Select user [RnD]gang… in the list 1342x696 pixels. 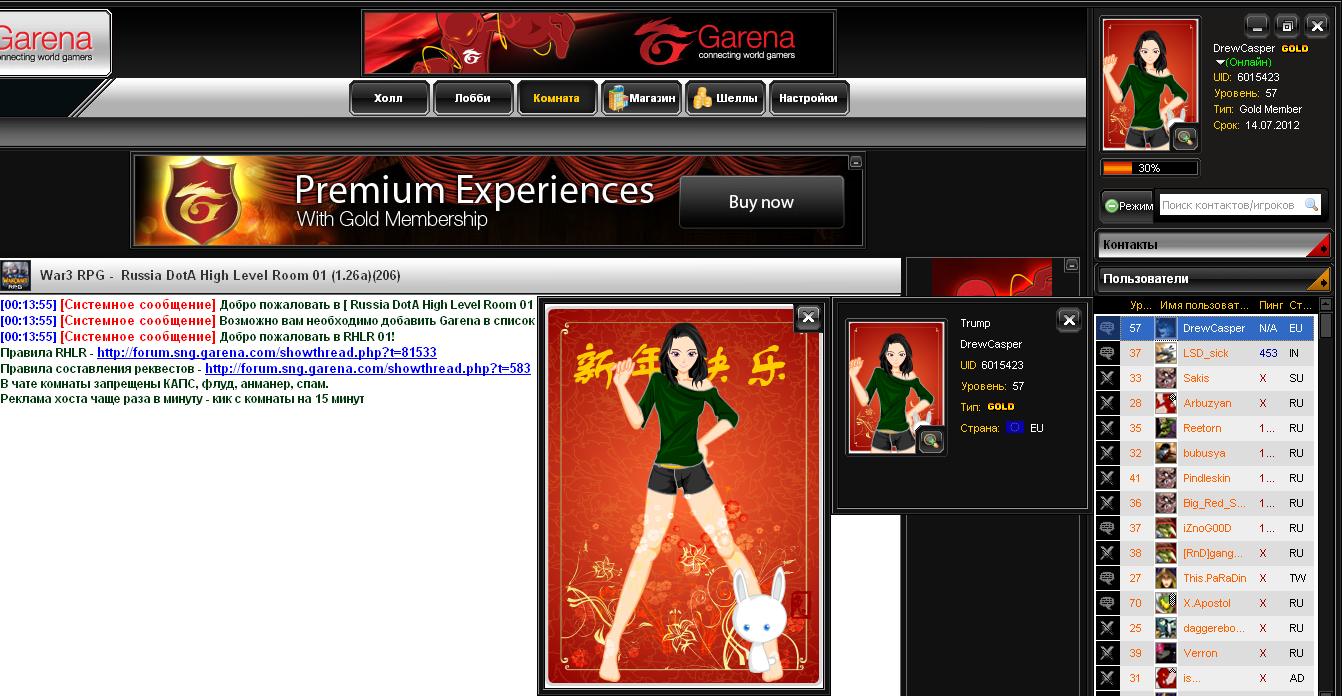1206,553
